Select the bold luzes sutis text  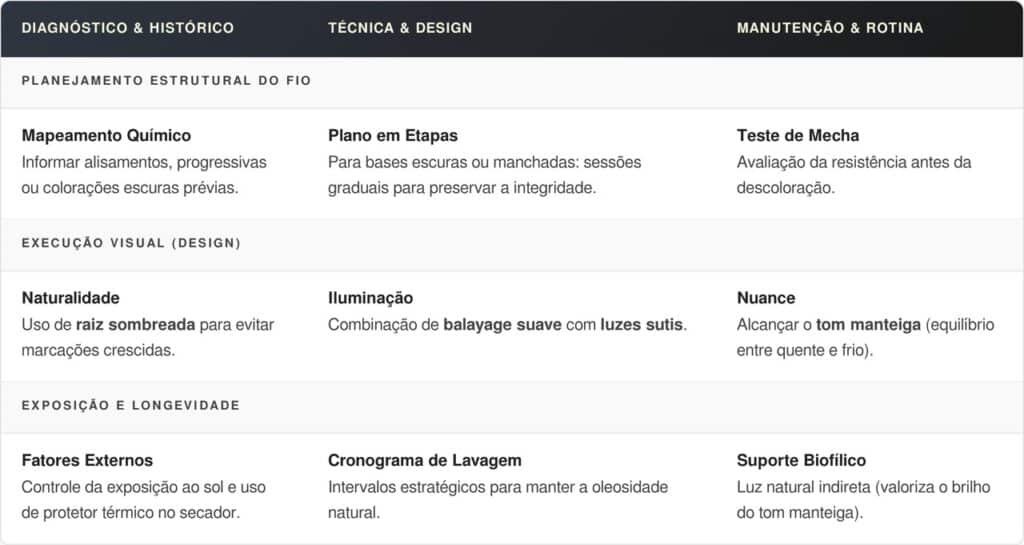click(x=642, y=325)
